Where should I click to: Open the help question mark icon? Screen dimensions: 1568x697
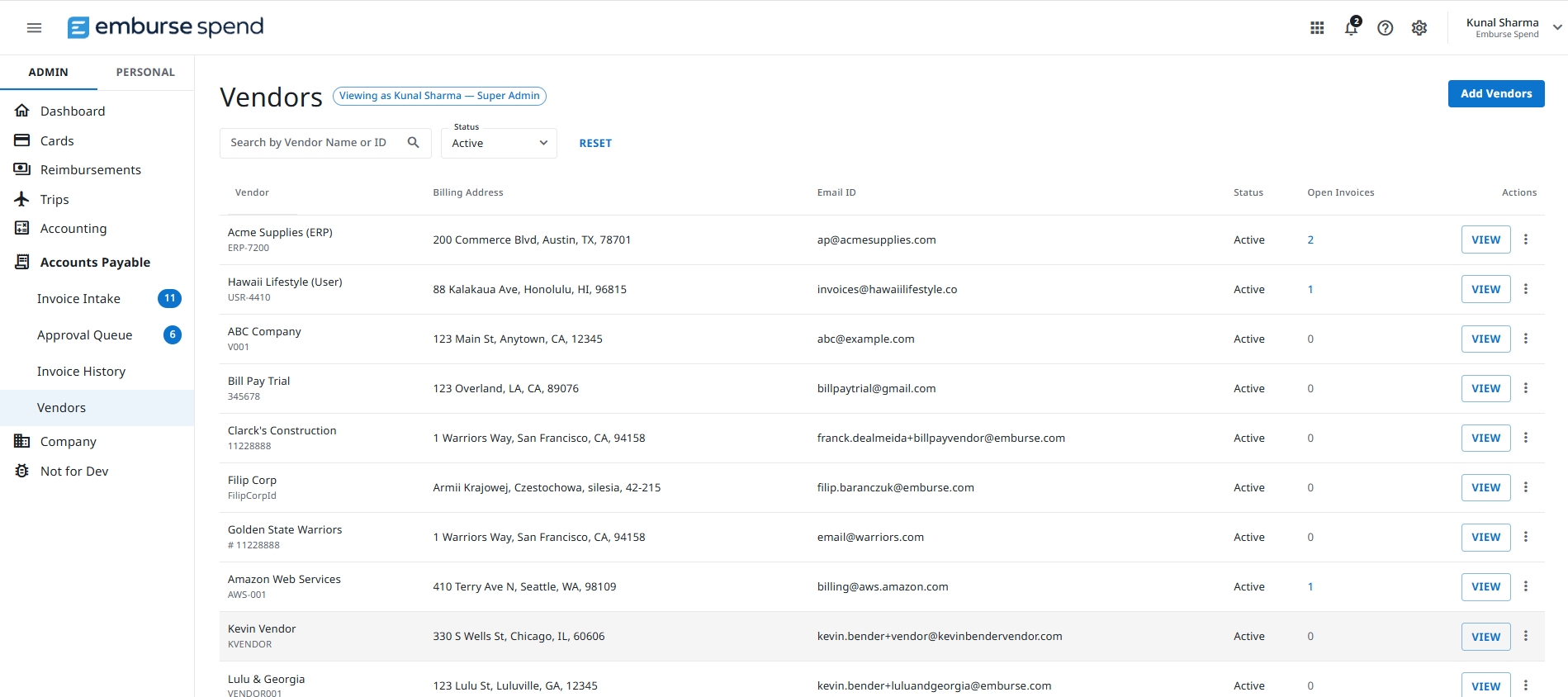click(1386, 28)
